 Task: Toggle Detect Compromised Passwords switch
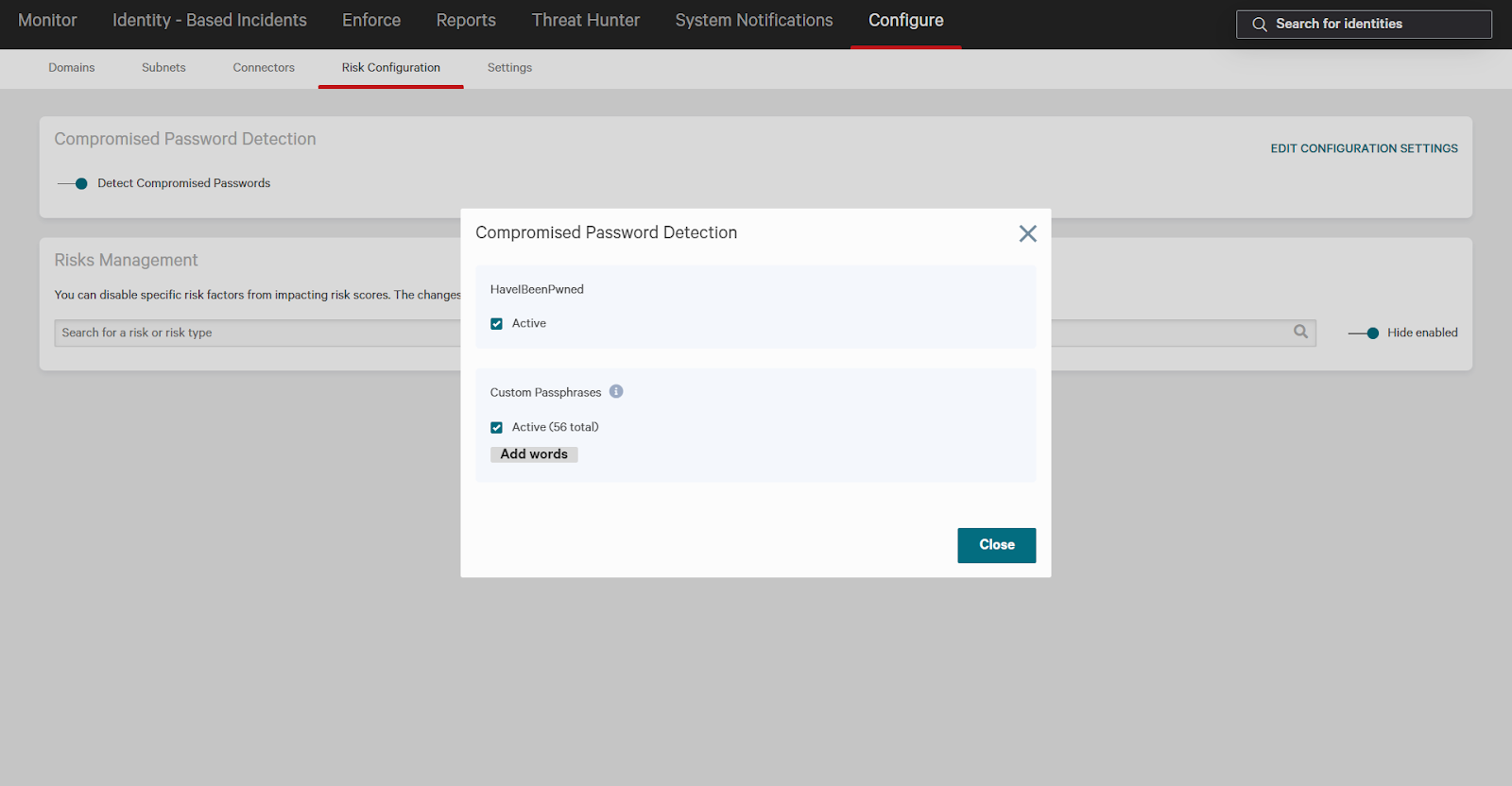pos(73,183)
